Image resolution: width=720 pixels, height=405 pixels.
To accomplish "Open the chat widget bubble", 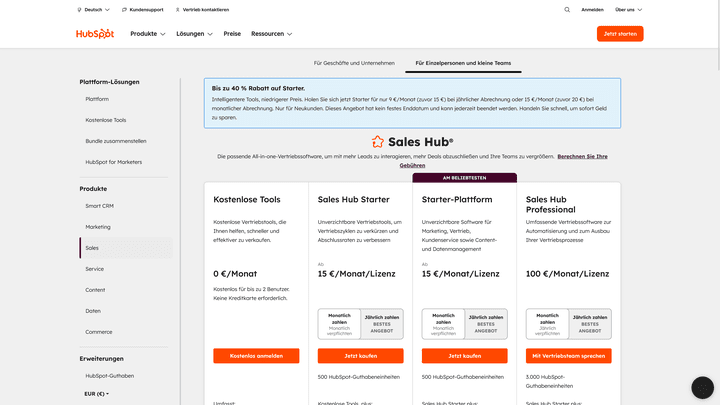I will pos(703,388).
